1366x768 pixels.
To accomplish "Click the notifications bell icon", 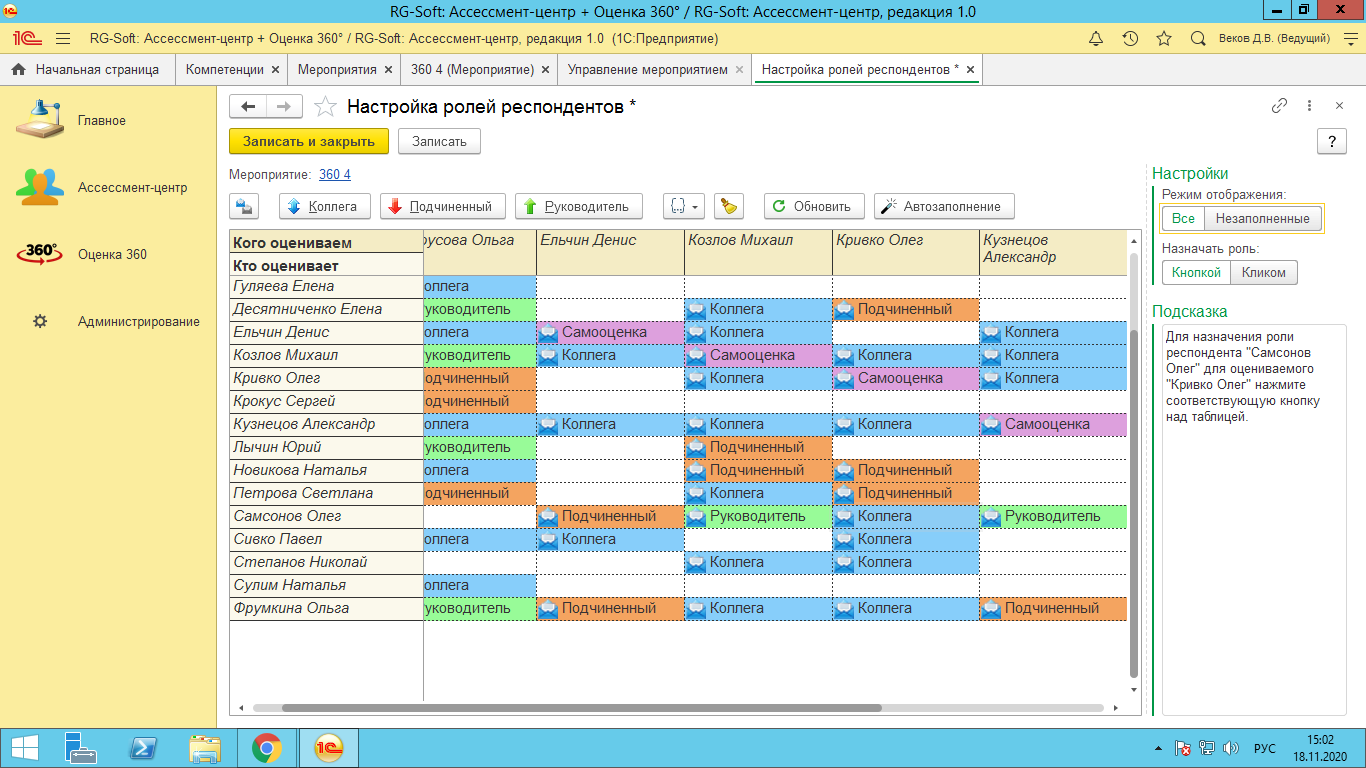I will pyautogui.click(x=1096, y=38).
